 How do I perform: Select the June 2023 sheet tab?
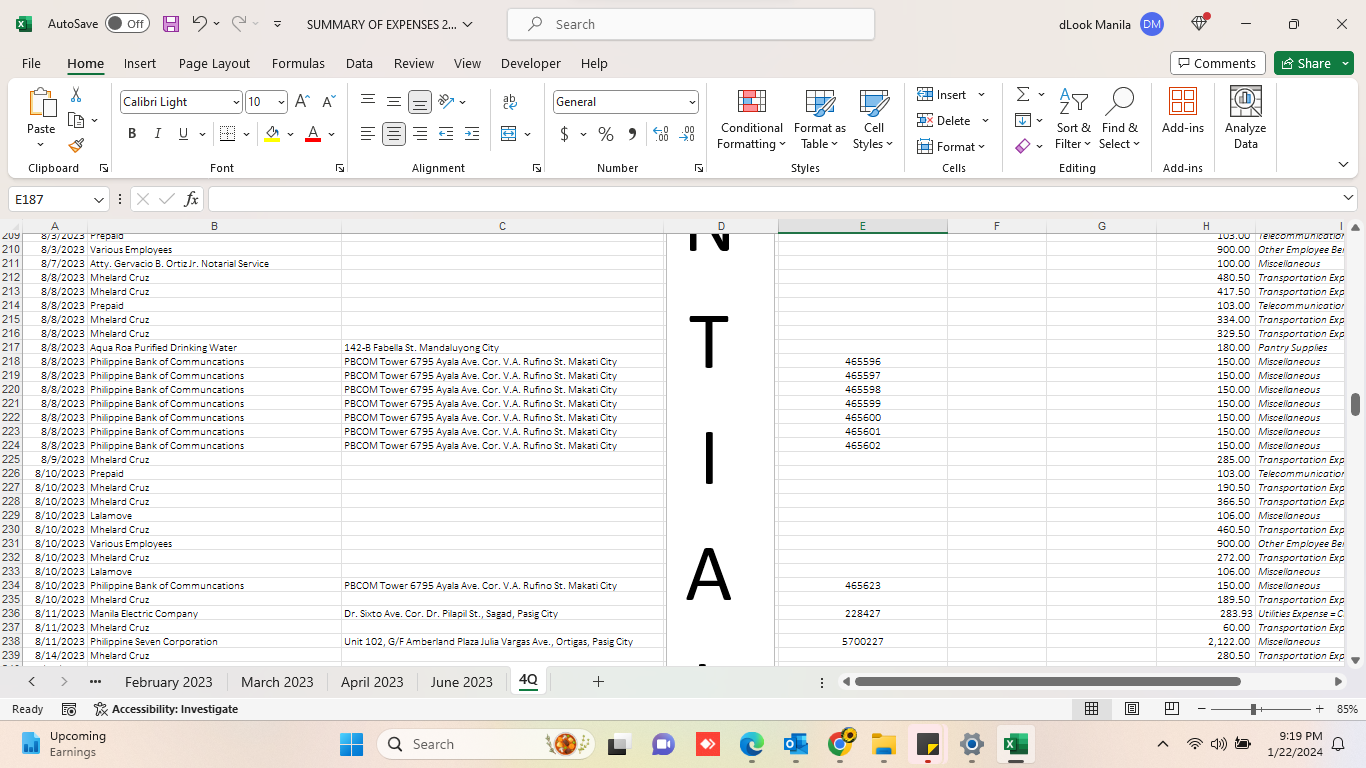coord(461,682)
